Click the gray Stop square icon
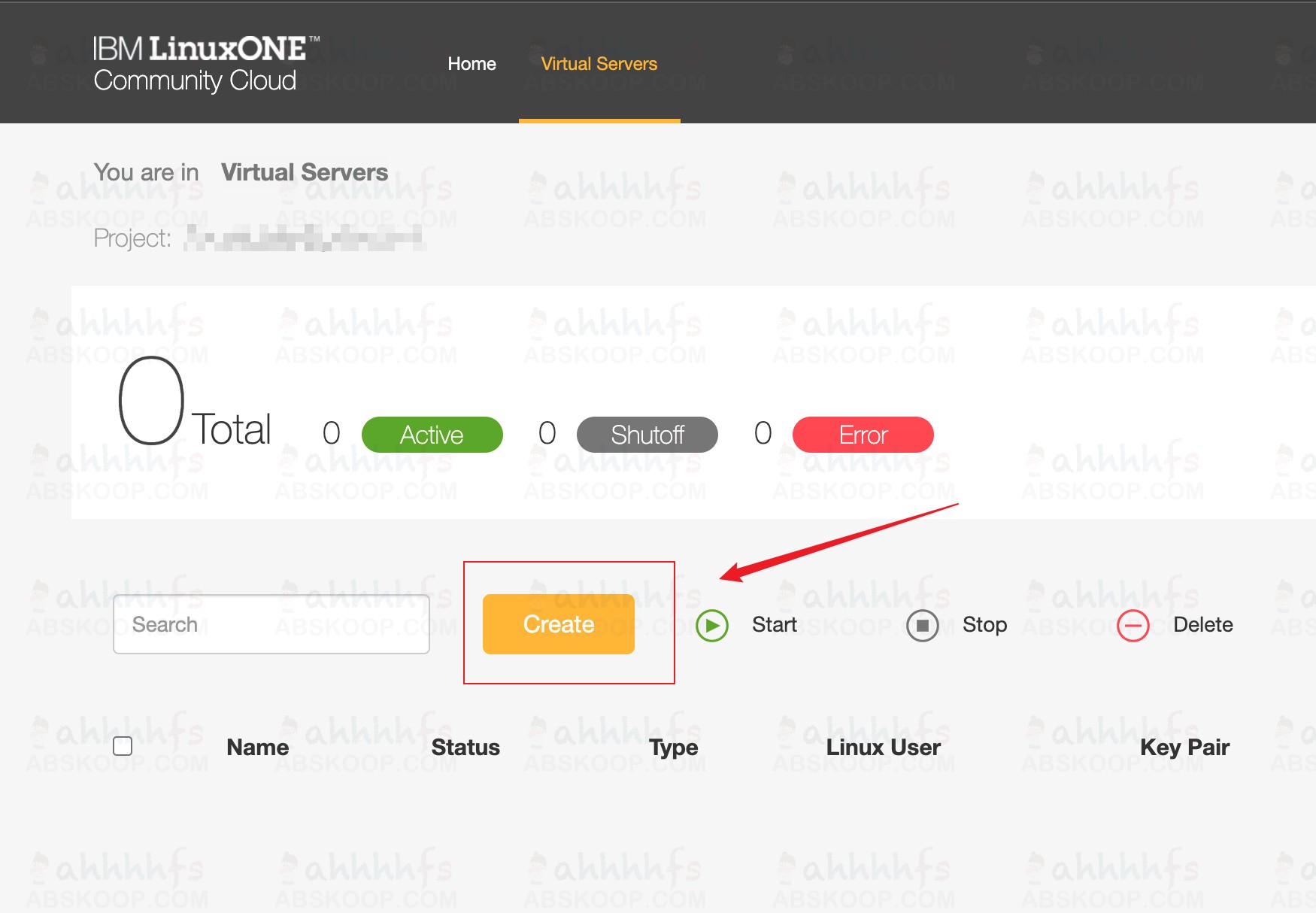Image resolution: width=1316 pixels, height=913 pixels. click(922, 625)
